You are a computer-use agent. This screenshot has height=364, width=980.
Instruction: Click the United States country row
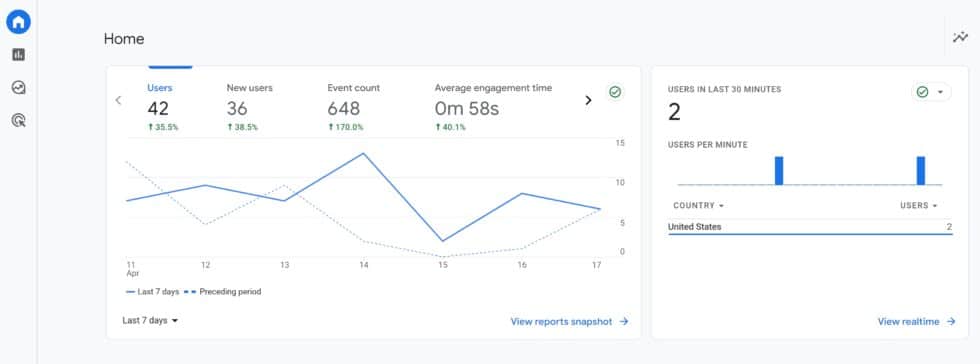(810, 227)
